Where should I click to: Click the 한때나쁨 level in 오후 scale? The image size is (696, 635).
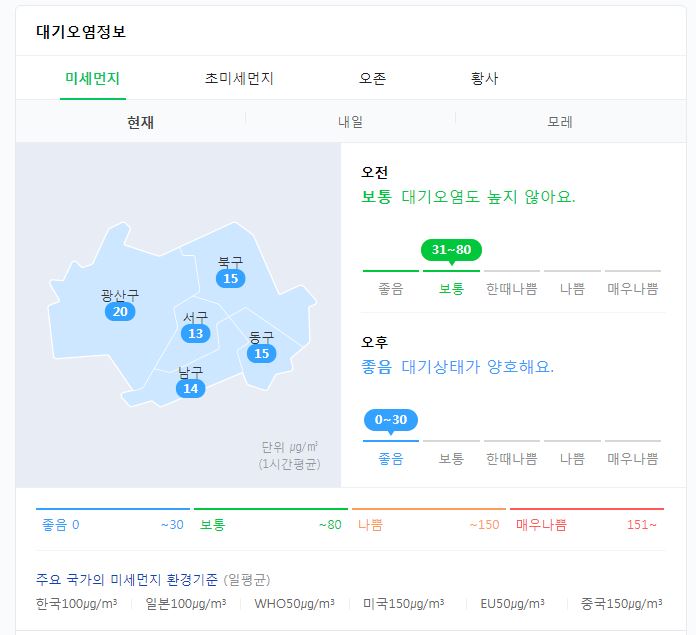click(511, 458)
